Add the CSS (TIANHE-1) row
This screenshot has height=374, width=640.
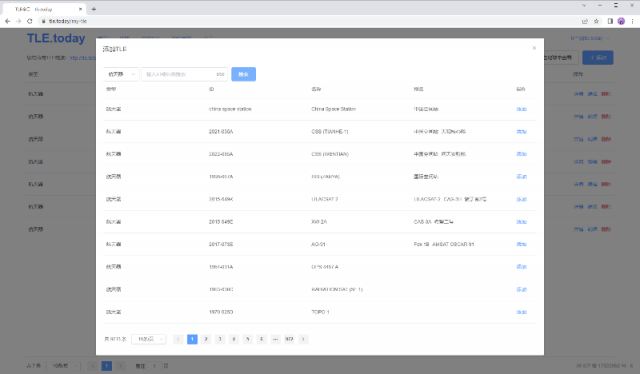pyautogui.click(x=521, y=131)
